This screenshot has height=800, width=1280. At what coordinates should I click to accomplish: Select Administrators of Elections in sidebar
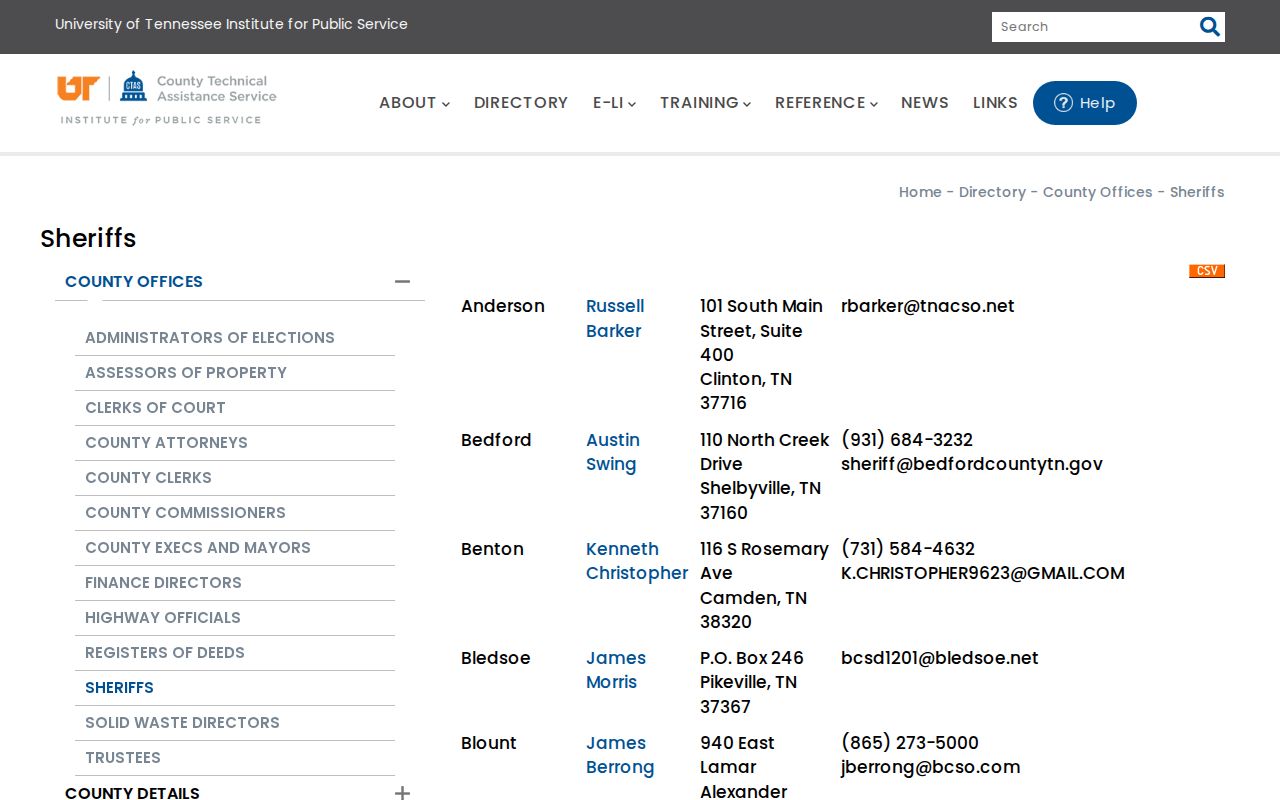[210, 338]
